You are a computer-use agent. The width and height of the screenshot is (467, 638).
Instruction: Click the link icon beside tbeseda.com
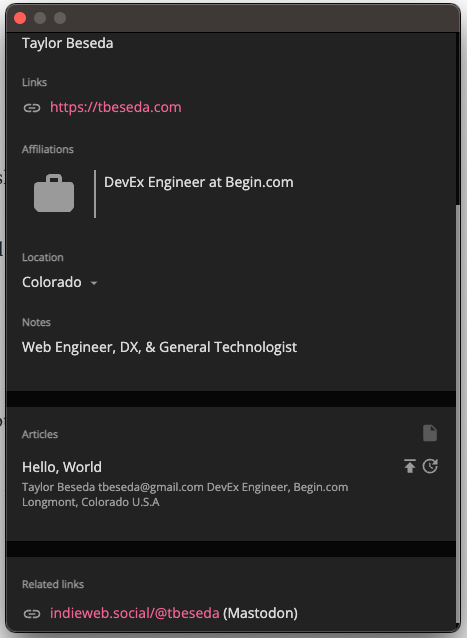(32, 108)
